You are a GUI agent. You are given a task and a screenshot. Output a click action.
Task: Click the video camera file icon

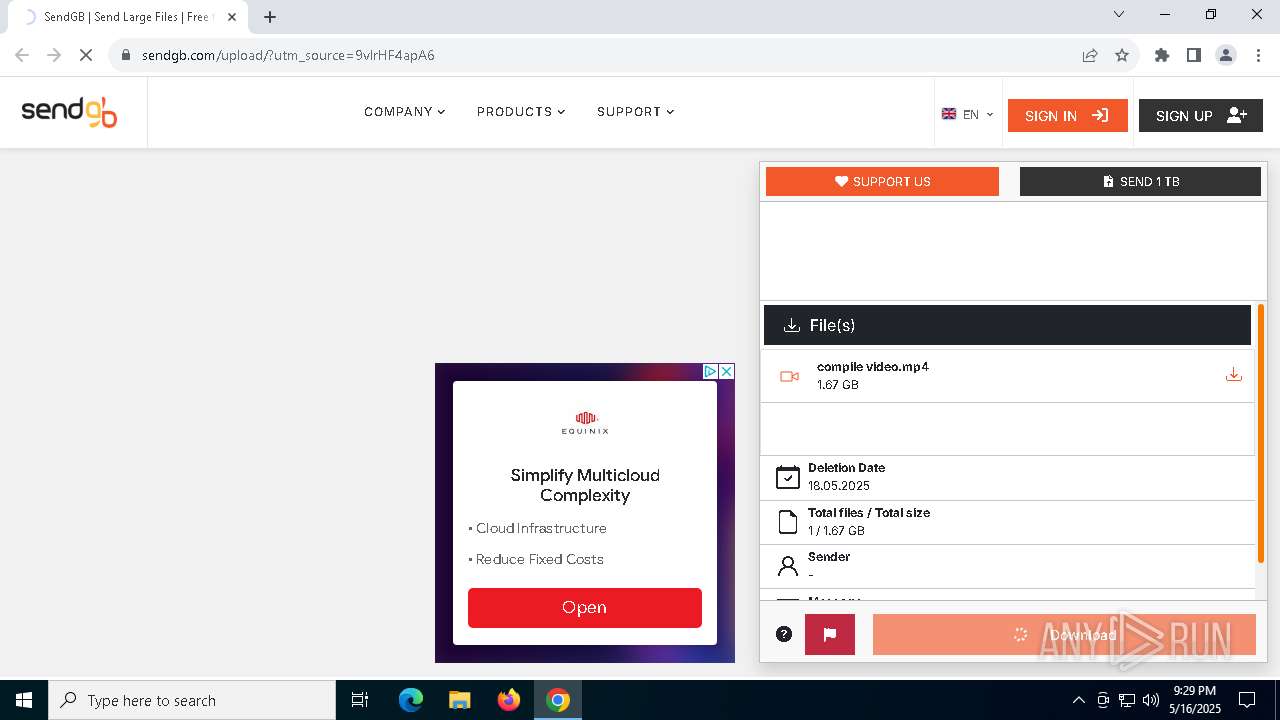789,376
